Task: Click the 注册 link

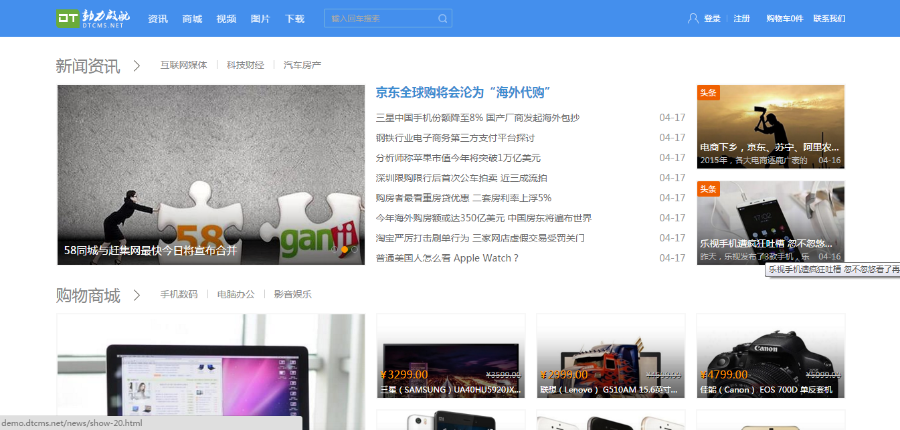Action: point(742,18)
